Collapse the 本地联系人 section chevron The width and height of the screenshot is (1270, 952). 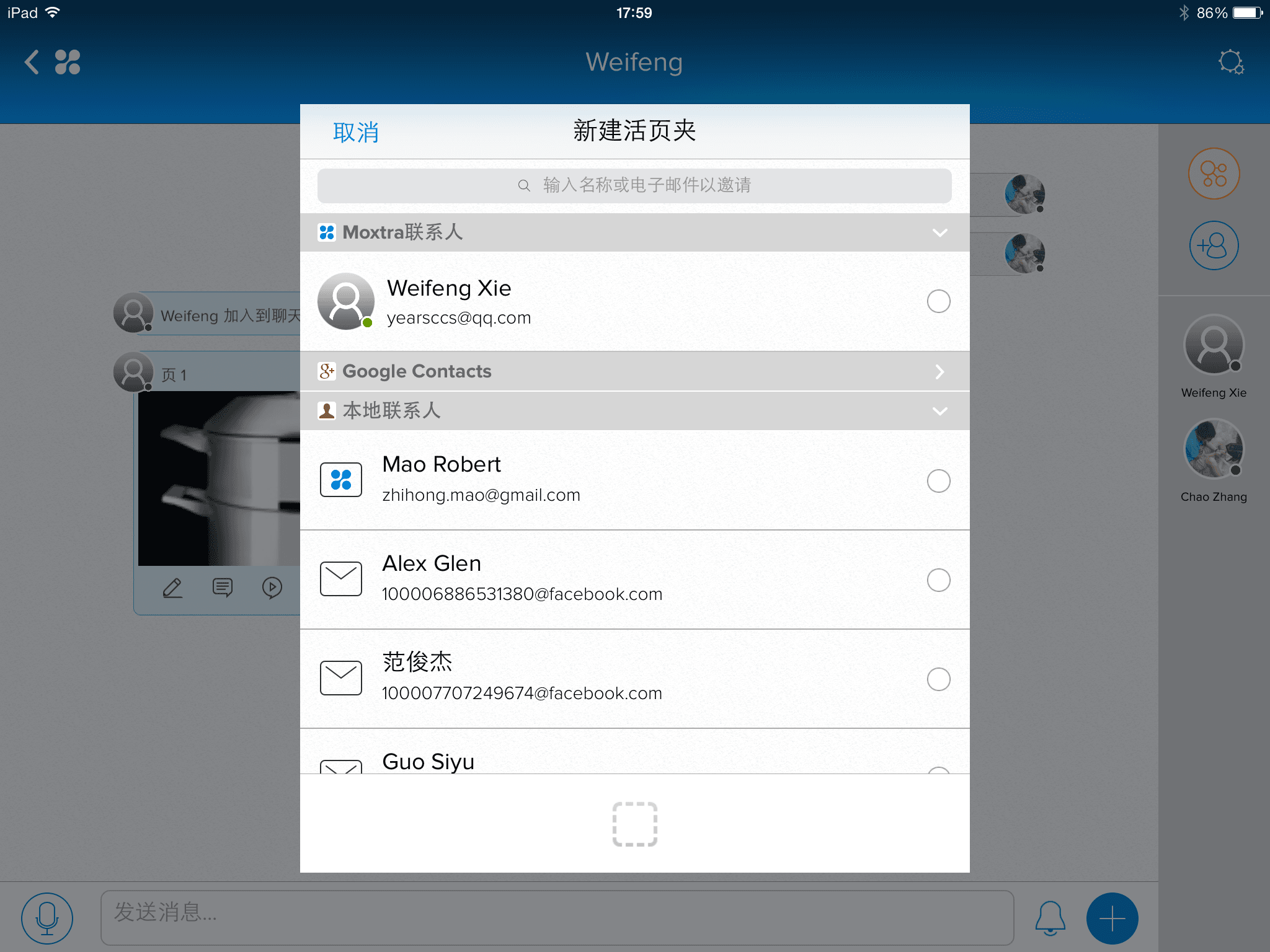(x=940, y=412)
